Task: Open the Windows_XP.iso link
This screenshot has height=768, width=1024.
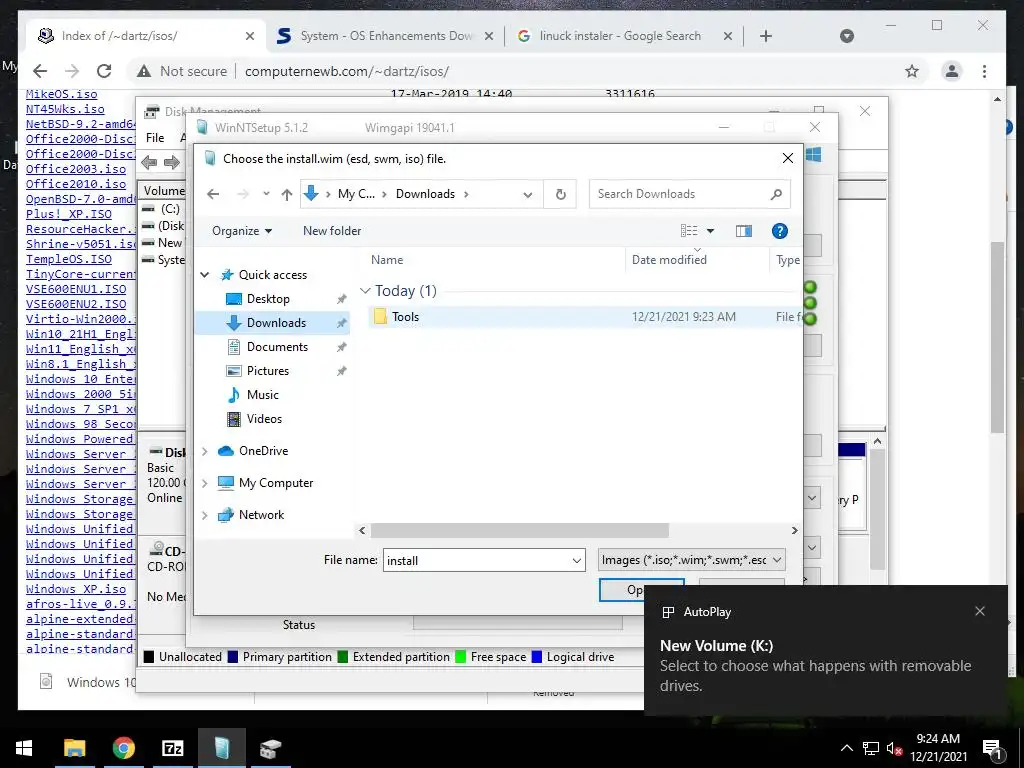Action: [x=76, y=588]
